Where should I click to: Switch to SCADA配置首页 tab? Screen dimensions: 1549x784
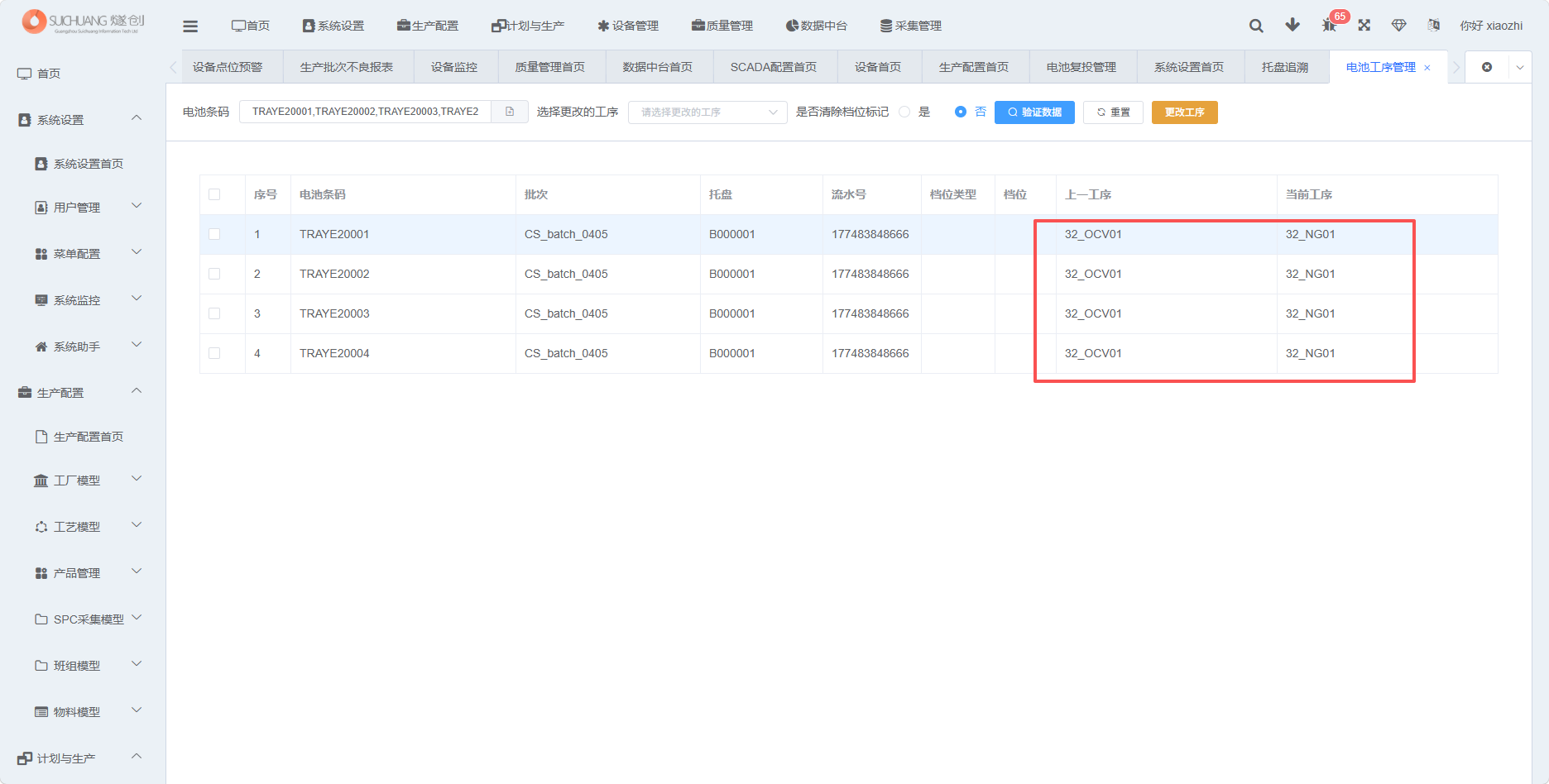(x=774, y=67)
